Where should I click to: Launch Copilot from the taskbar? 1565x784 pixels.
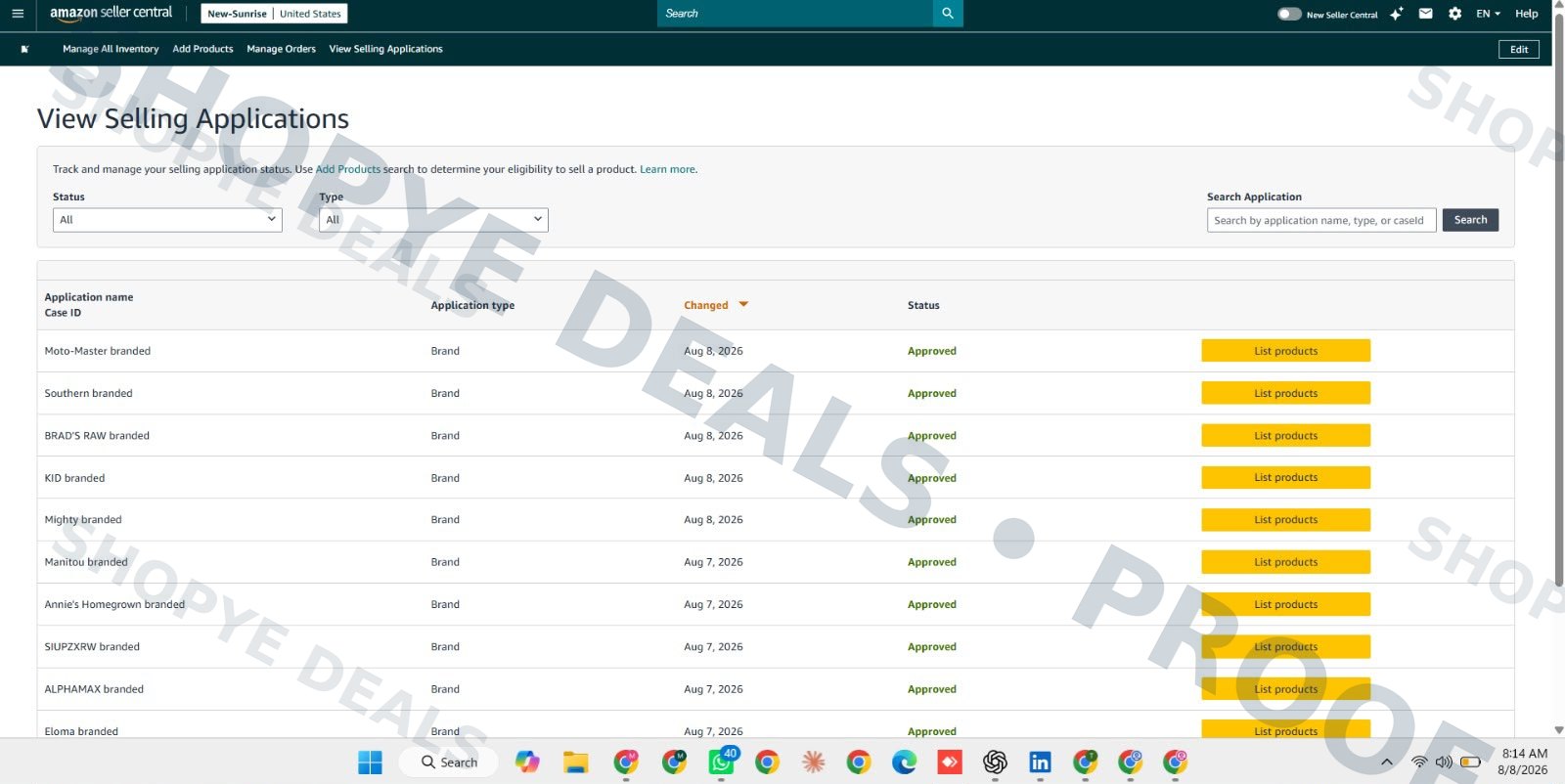[x=527, y=762]
